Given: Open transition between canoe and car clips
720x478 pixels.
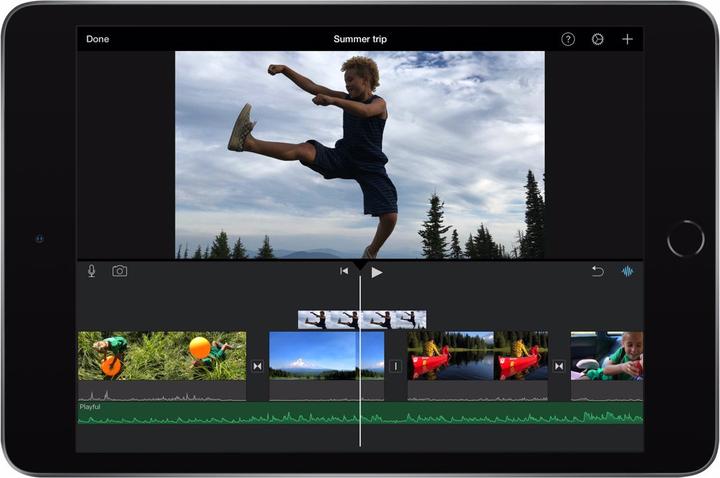Looking at the screenshot, I should (559, 366).
